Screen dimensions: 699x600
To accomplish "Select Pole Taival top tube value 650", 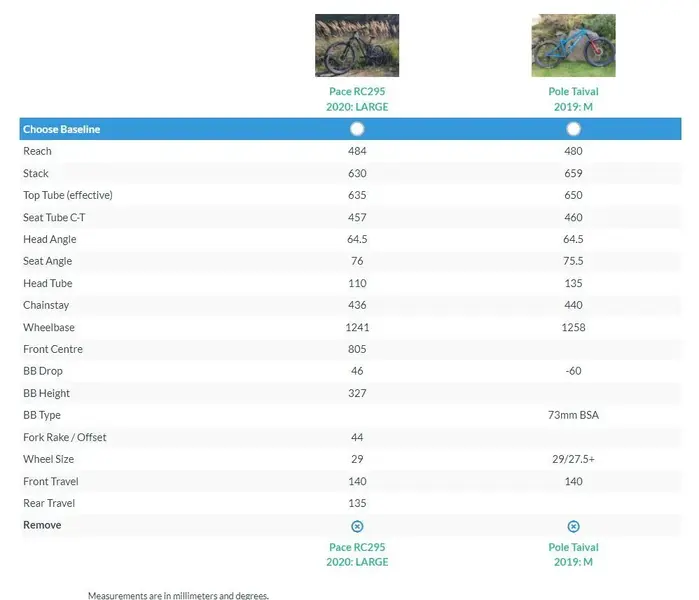I will tap(573, 195).
